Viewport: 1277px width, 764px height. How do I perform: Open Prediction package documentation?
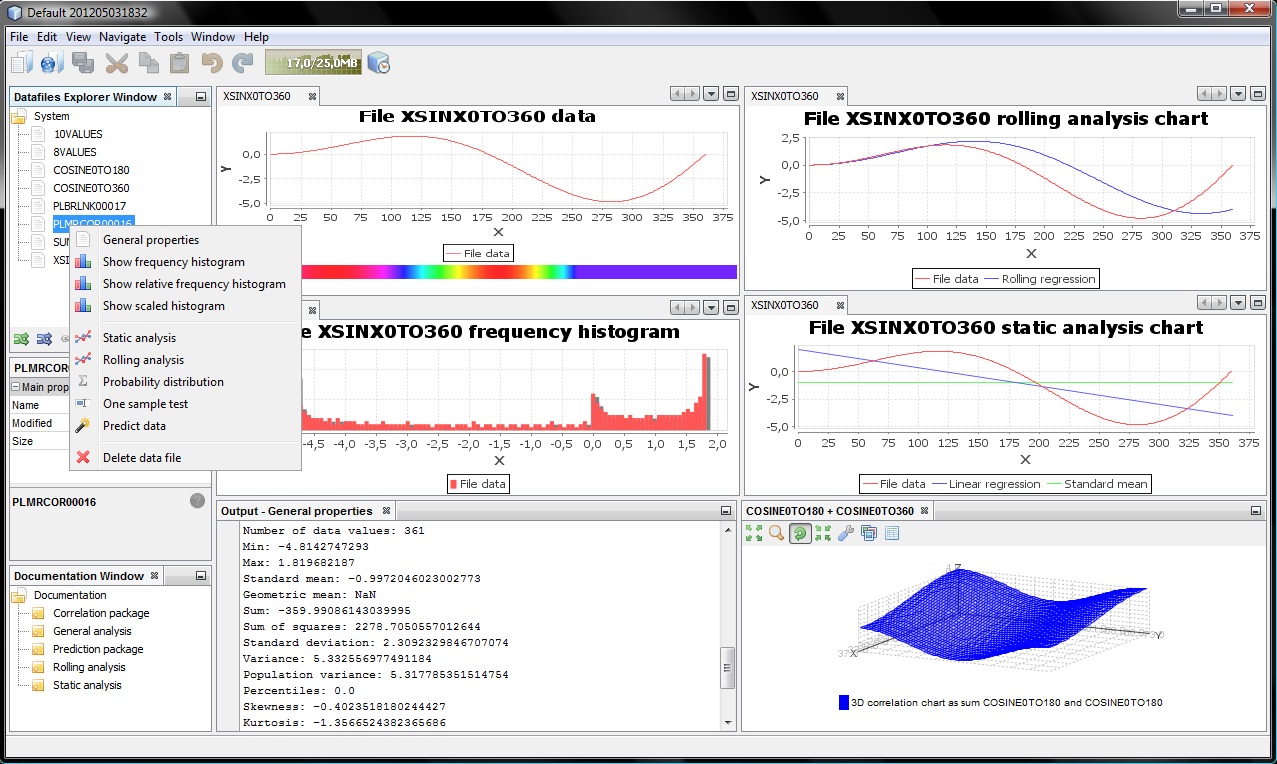(x=98, y=649)
